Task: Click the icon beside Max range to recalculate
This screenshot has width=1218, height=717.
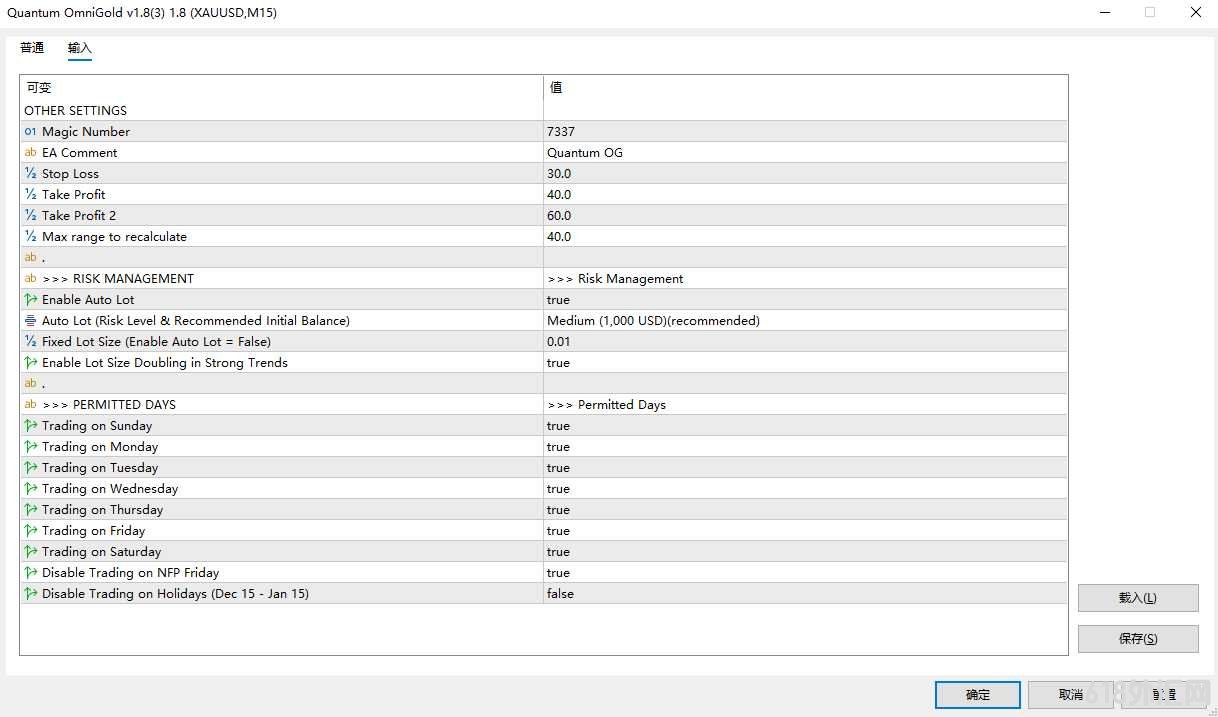Action: point(30,237)
